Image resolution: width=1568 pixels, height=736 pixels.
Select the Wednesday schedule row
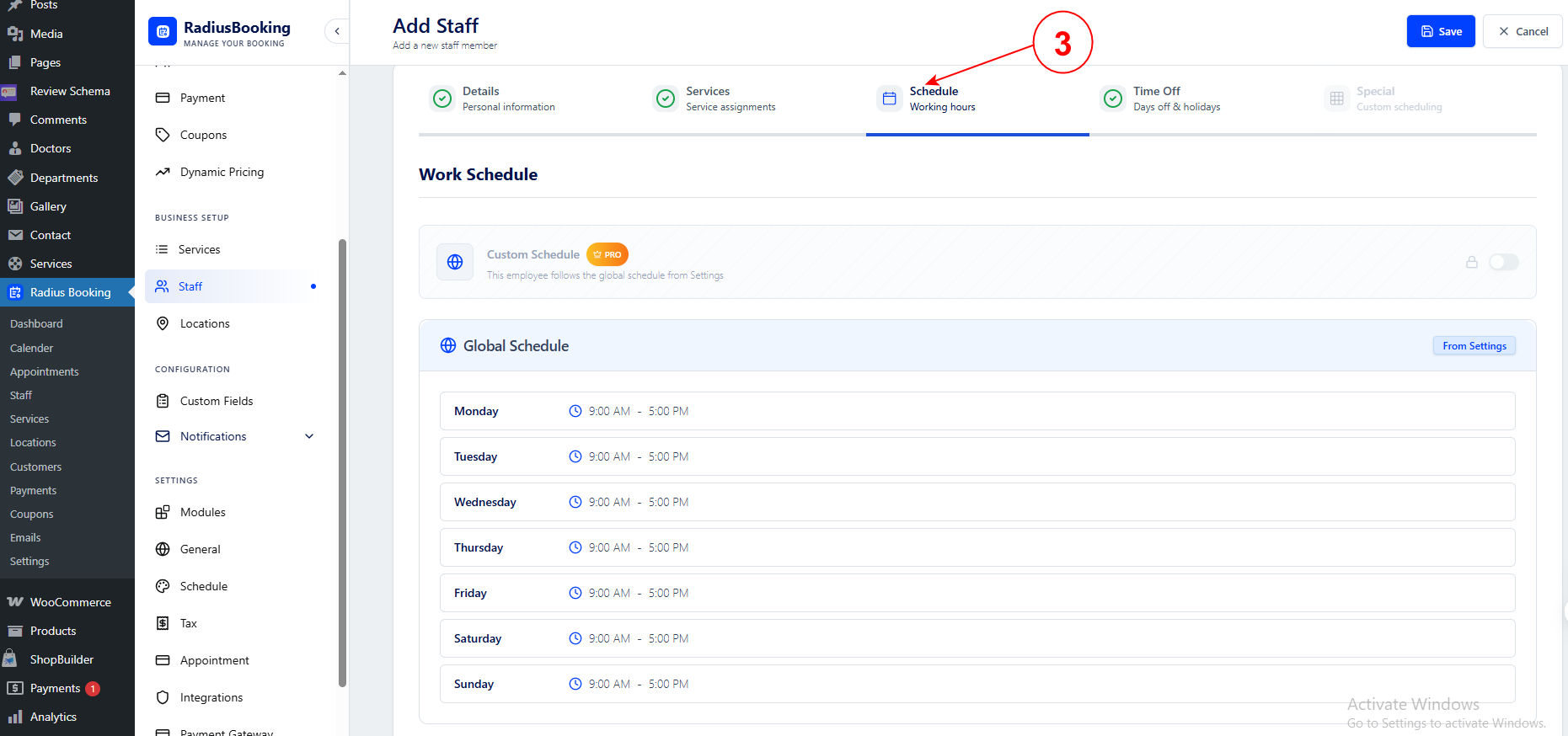(977, 502)
